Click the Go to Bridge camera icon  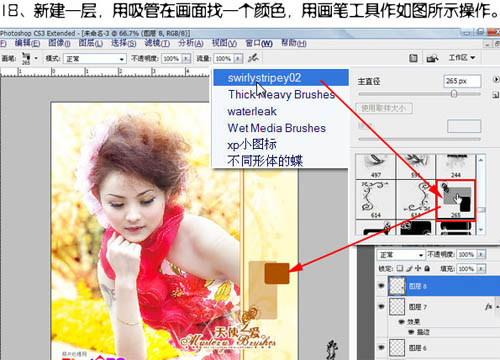432,58
